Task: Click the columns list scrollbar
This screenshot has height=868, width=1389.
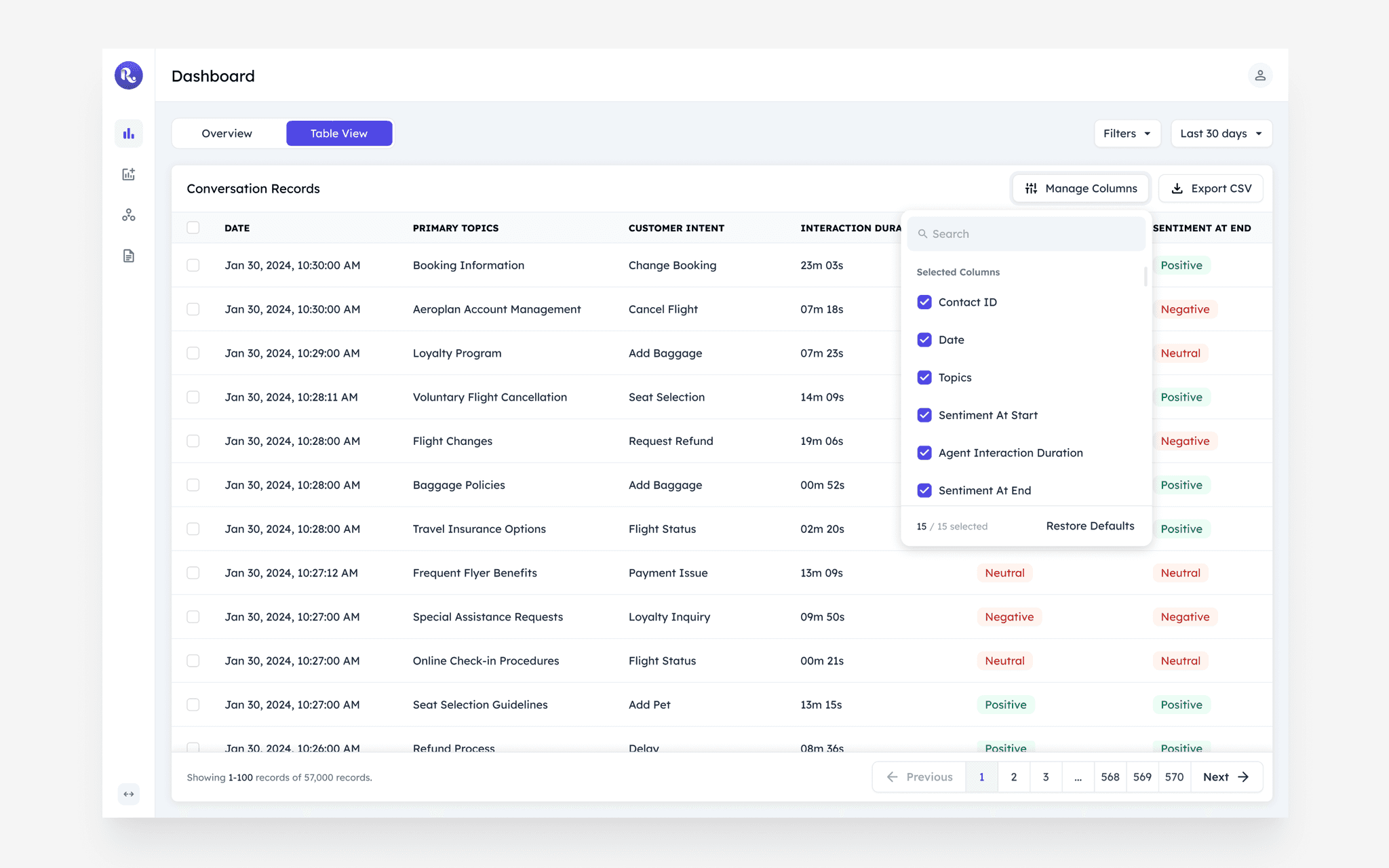Action: 1146,277
